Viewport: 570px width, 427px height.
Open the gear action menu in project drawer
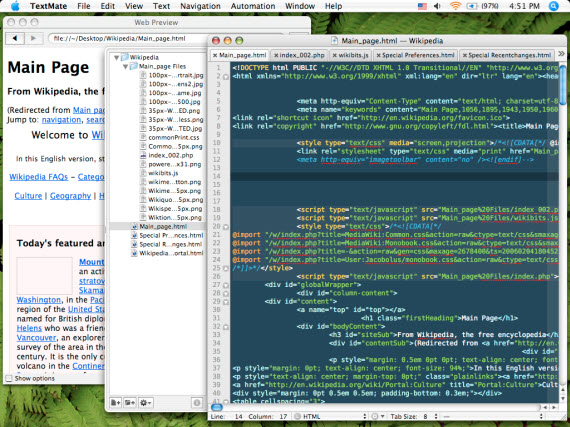pyautogui.click(x=145, y=402)
